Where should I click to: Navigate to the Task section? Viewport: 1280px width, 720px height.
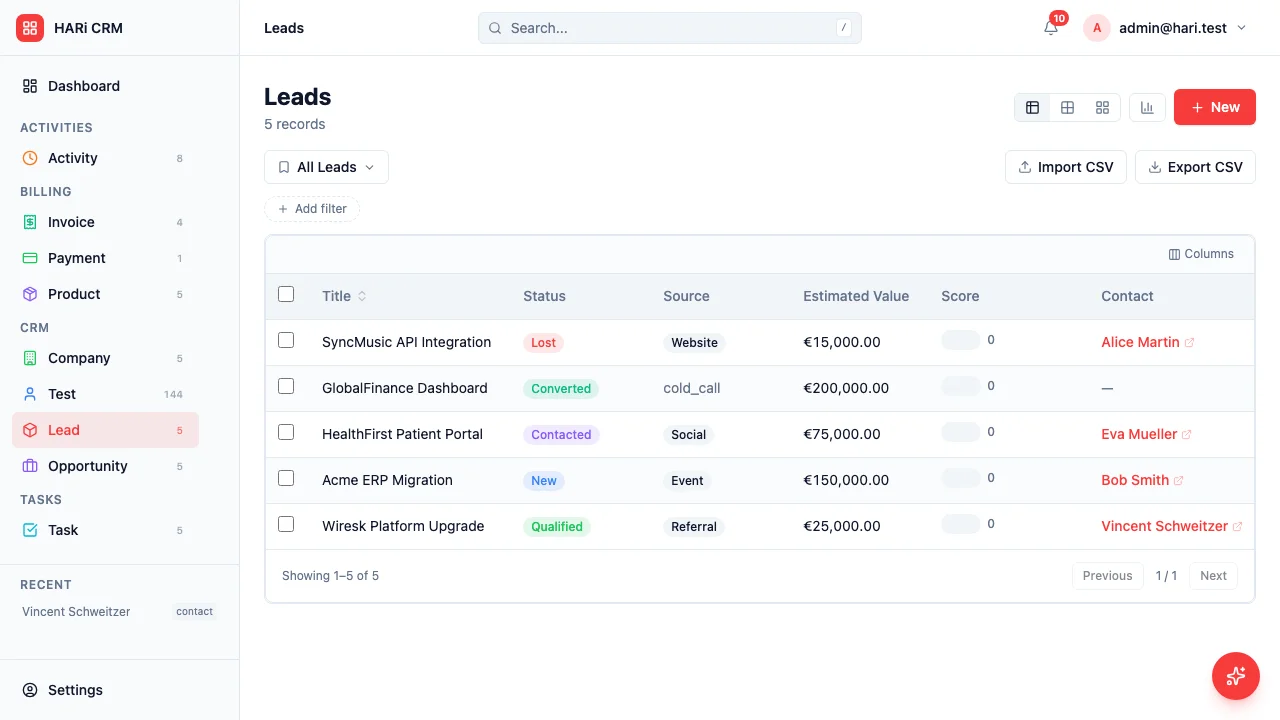(x=63, y=530)
